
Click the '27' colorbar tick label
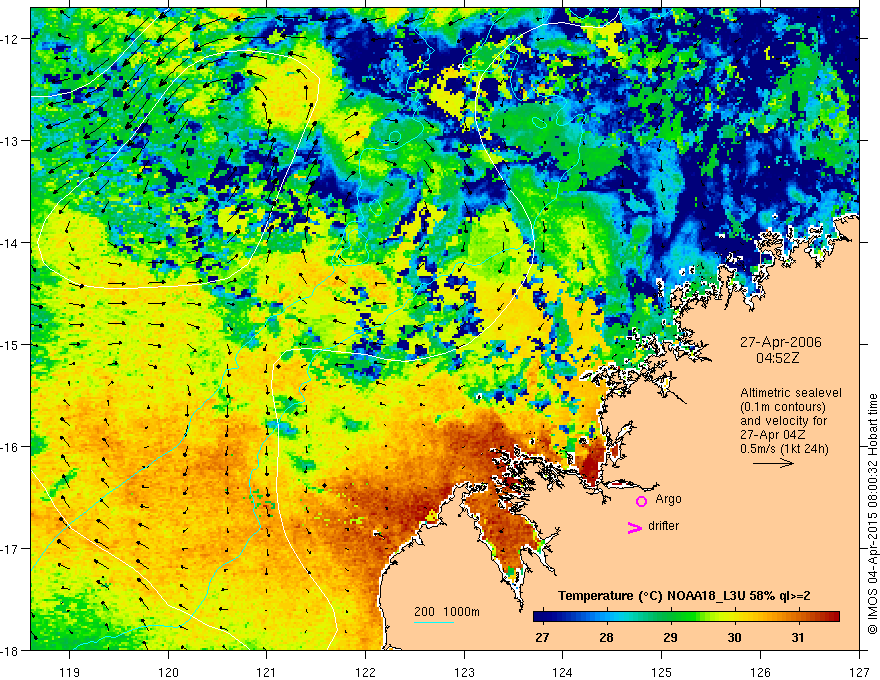point(542,637)
